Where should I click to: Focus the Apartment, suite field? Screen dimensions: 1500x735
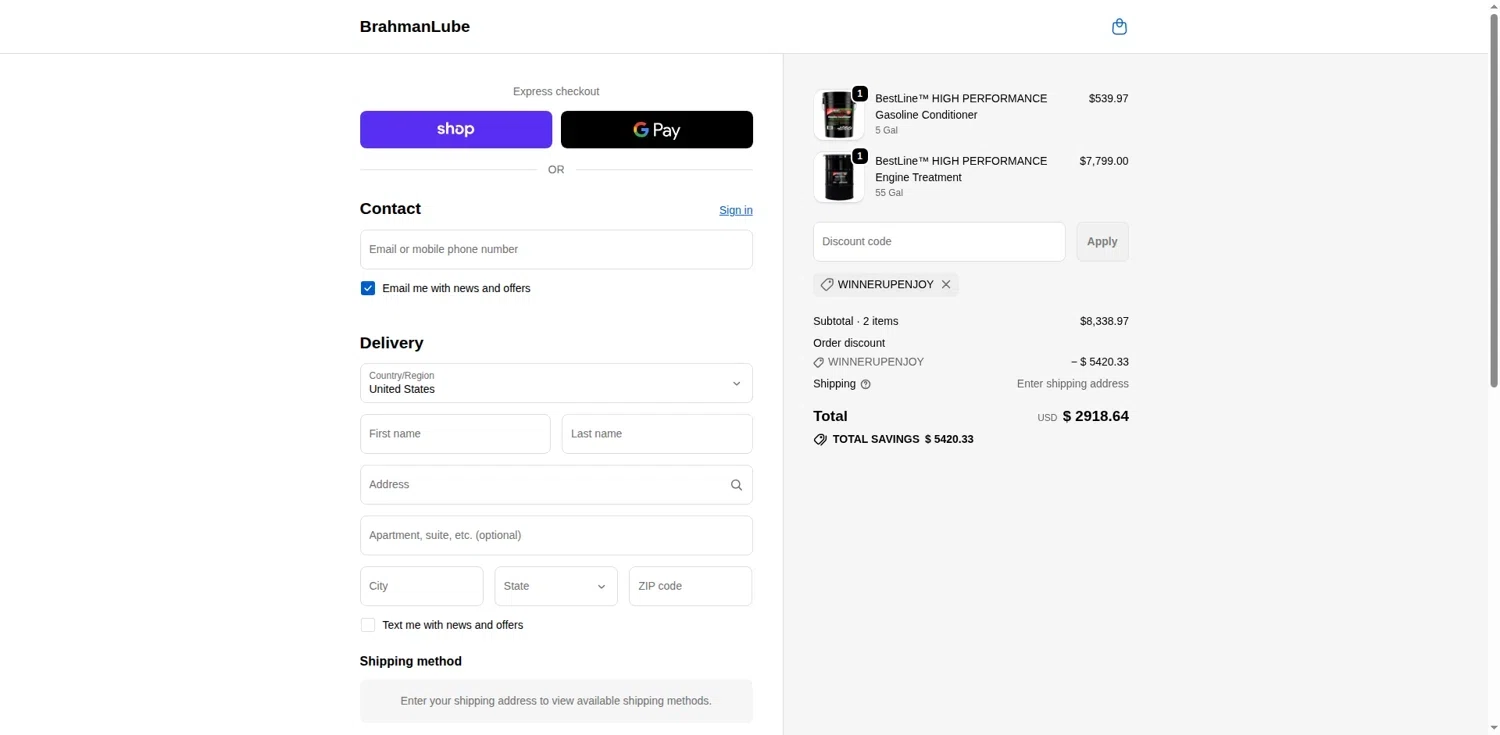point(556,536)
